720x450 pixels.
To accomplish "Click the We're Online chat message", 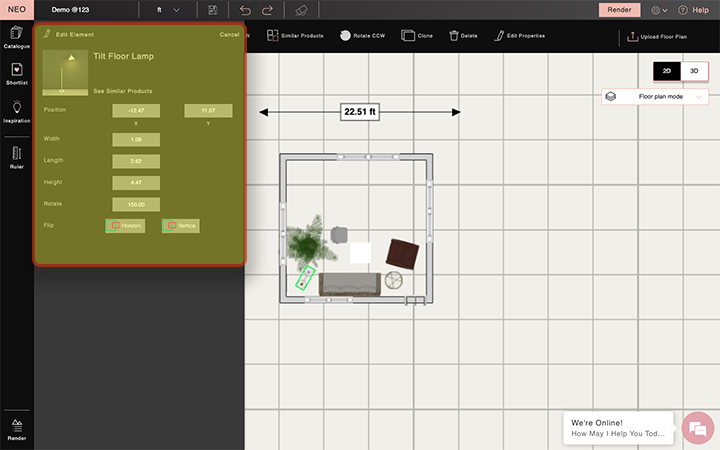I will (x=618, y=428).
